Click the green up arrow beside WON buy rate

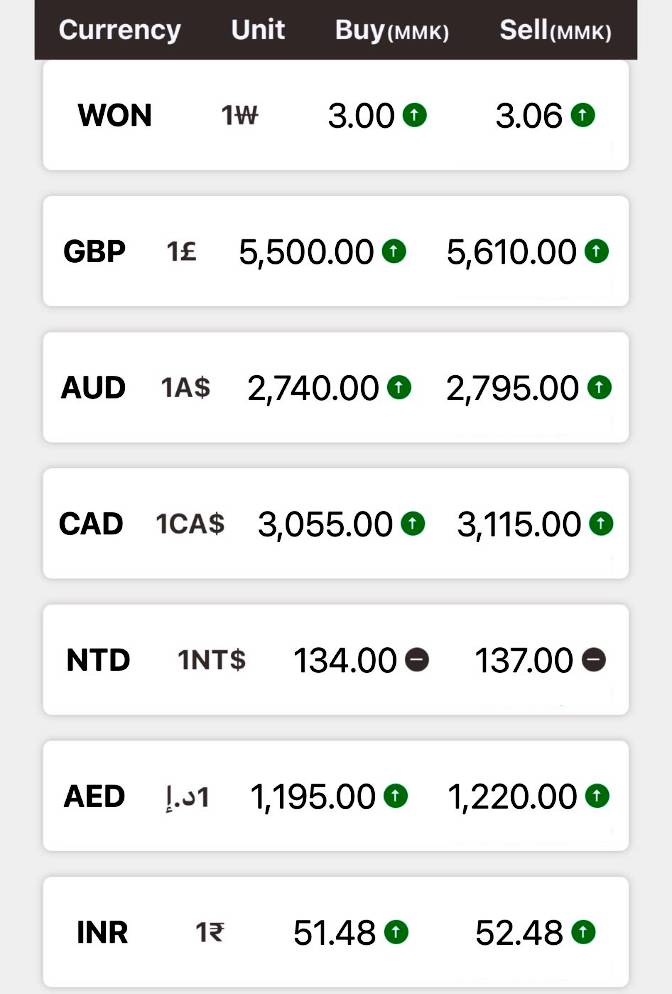tap(415, 115)
